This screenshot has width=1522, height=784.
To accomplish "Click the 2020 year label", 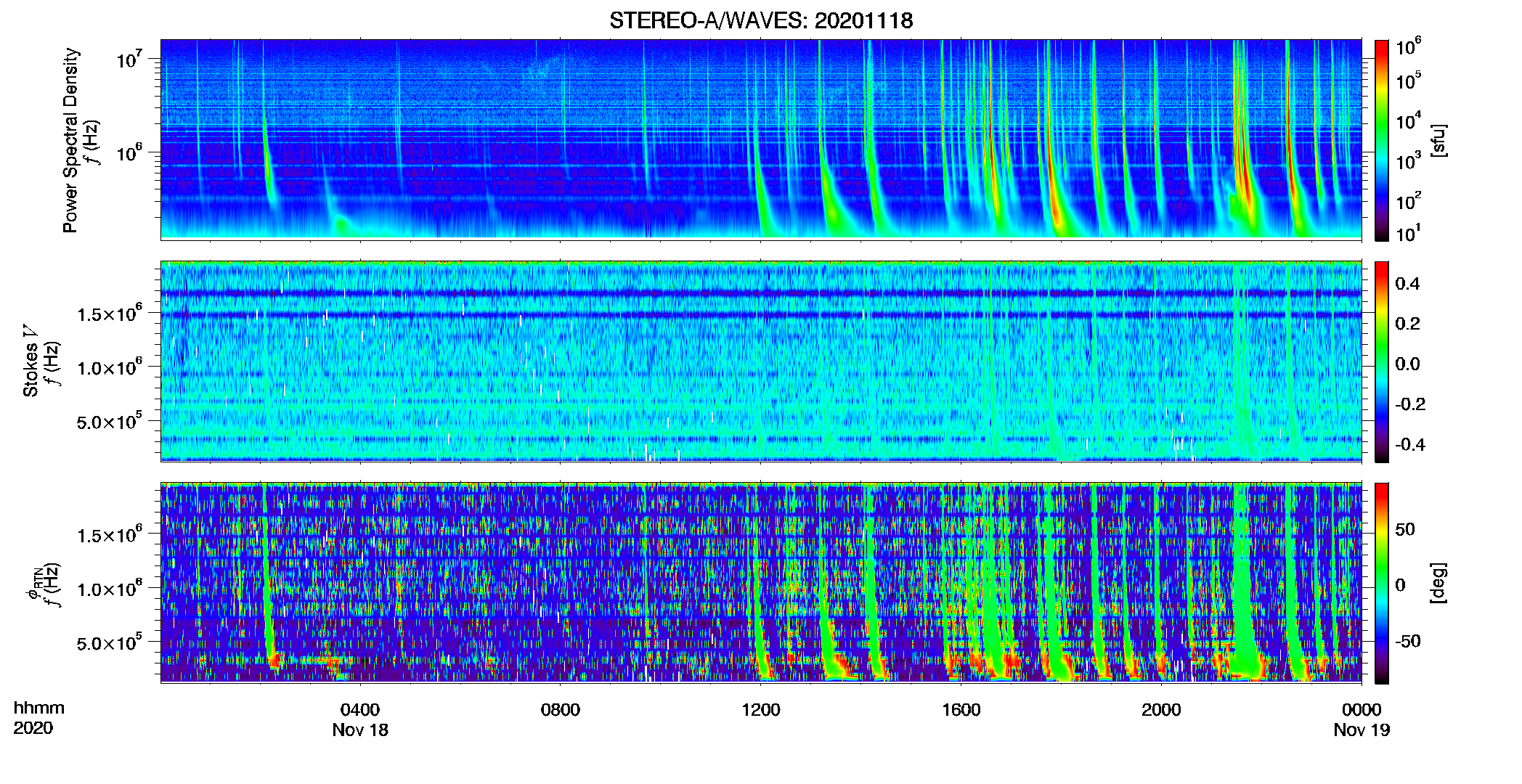I will tap(33, 728).
